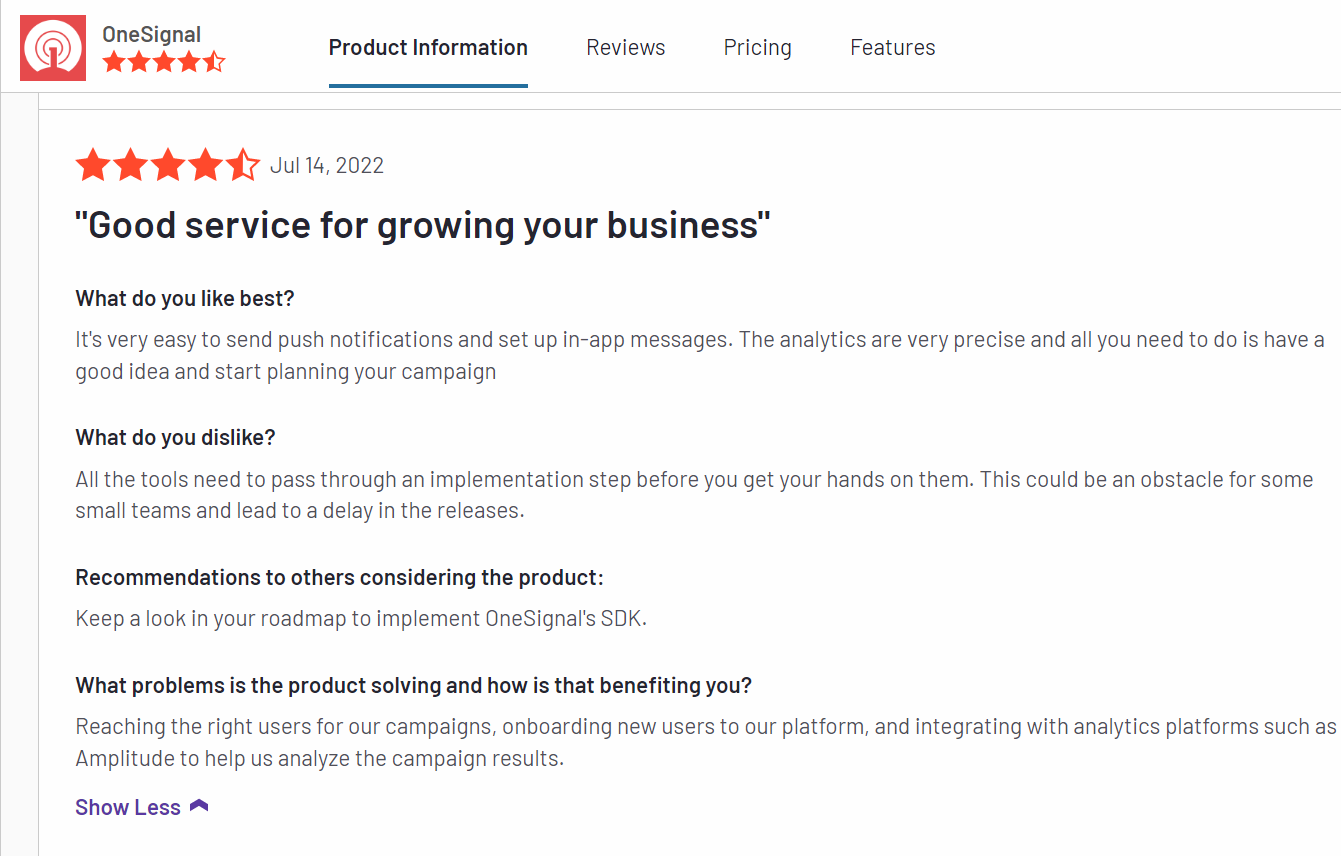Click the "What do you like best?" heading
This screenshot has height=856, width=1341.
point(185,298)
